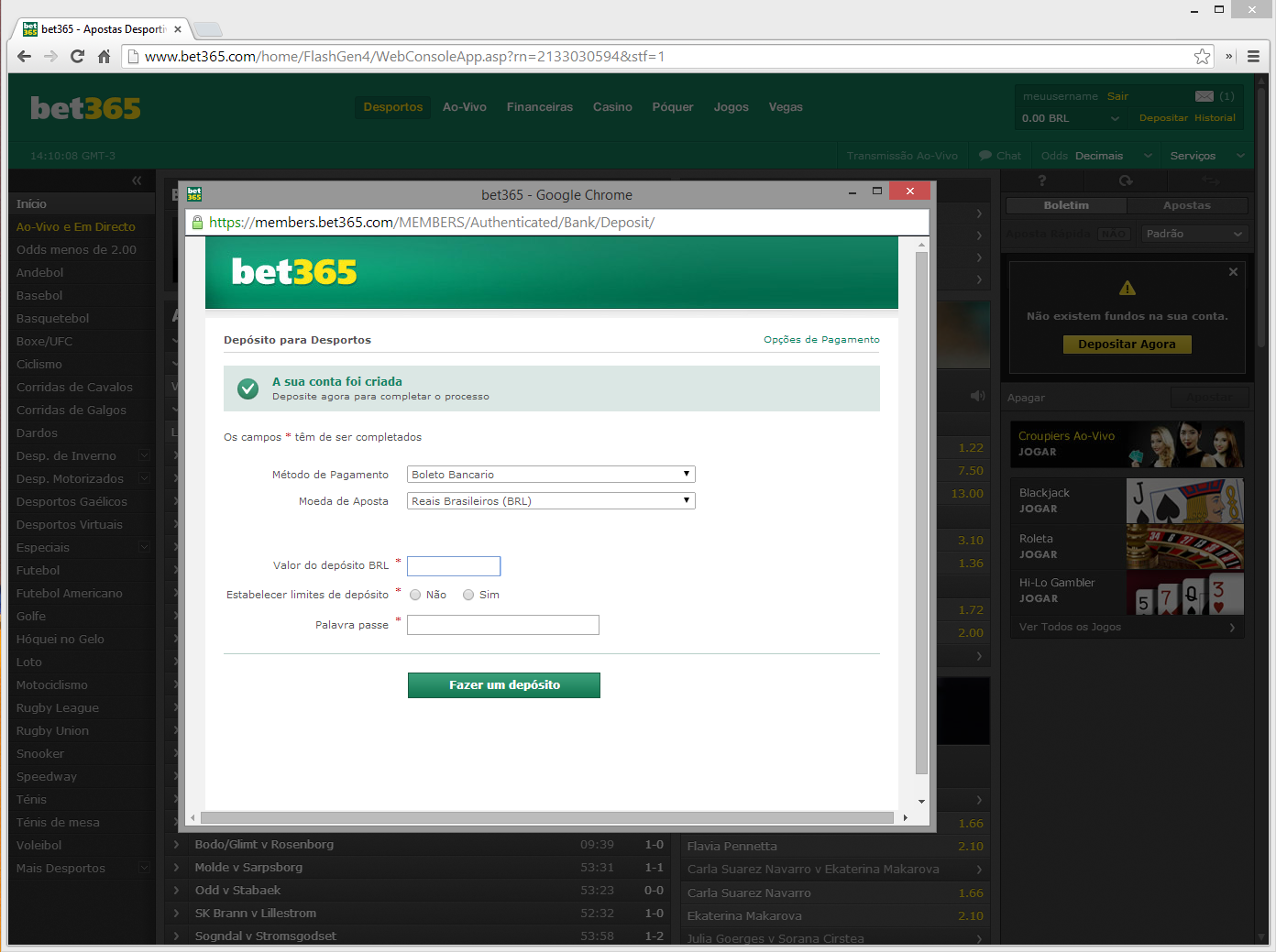
Task: Expand Desp. Motorizados submenu
Action: pyautogui.click(x=144, y=478)
